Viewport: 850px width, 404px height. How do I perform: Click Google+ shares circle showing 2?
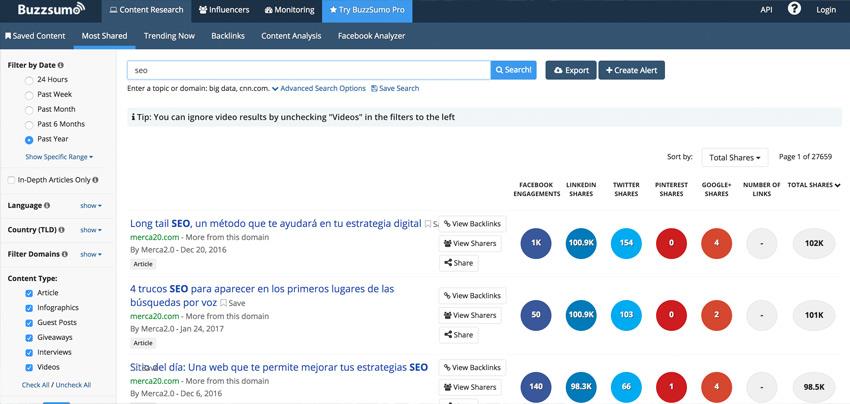pos(717,315)
